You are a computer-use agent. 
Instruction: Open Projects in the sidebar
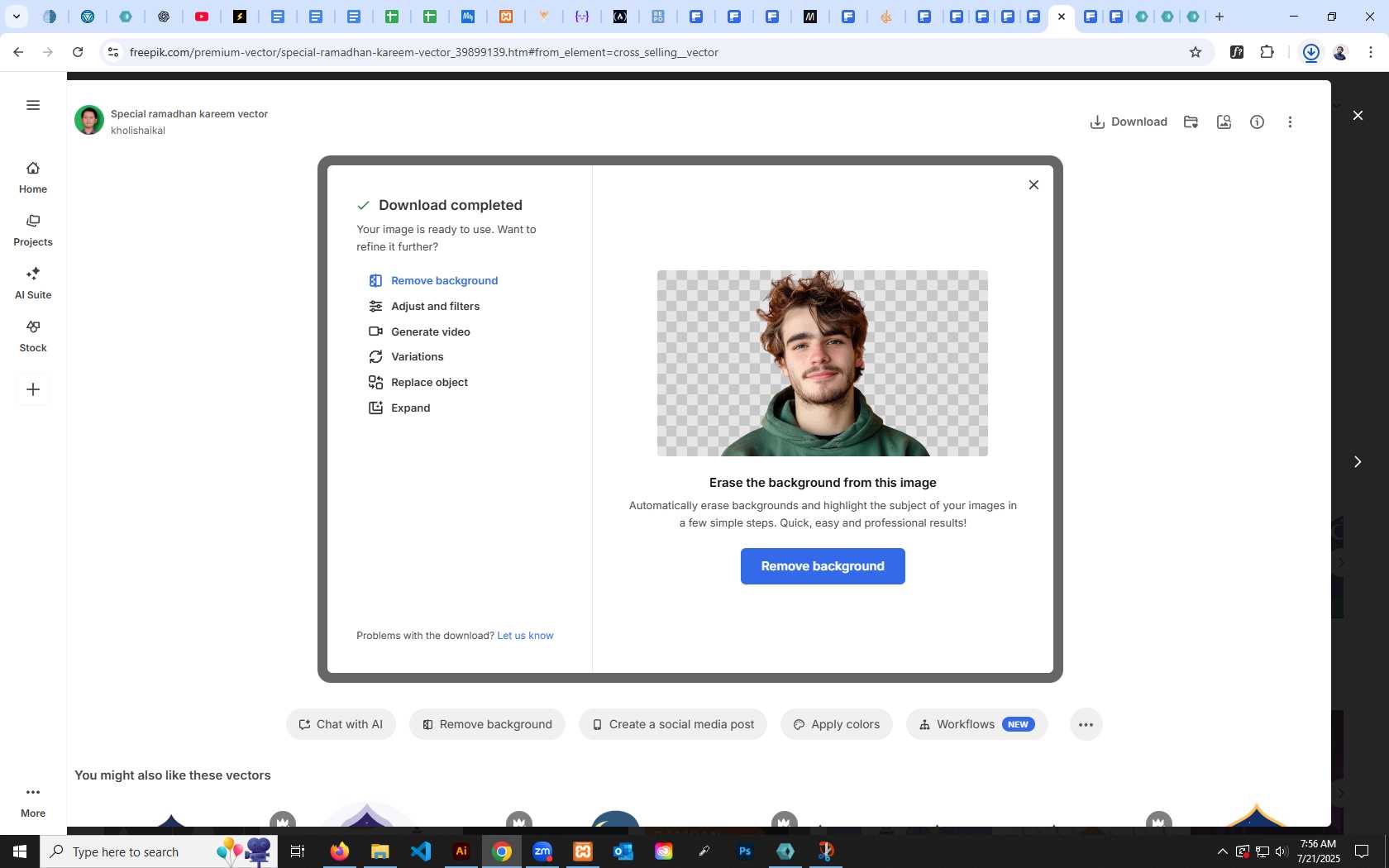(x=33, y=231)
